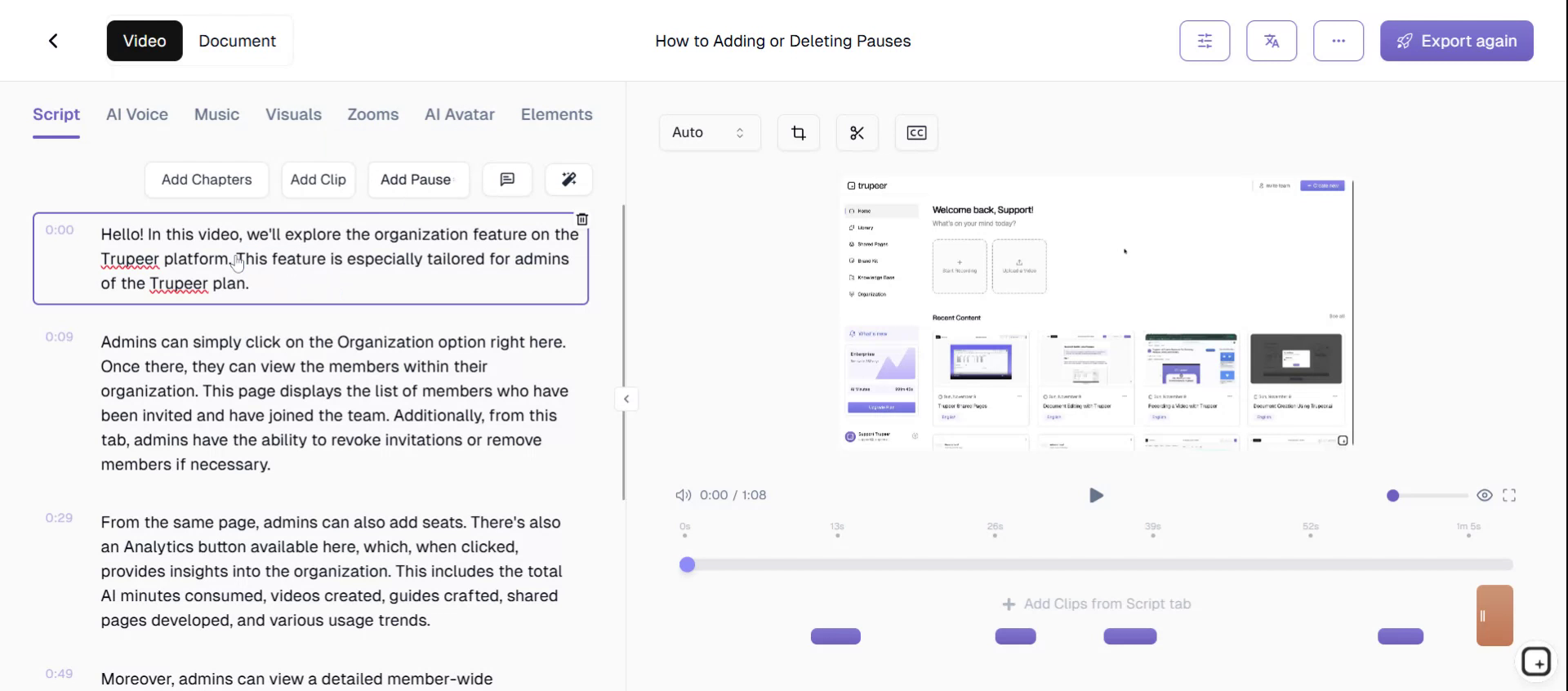This screenshot has height=691, width=1568.
Task: Select the first purple timeline segment
Action: 835,636
